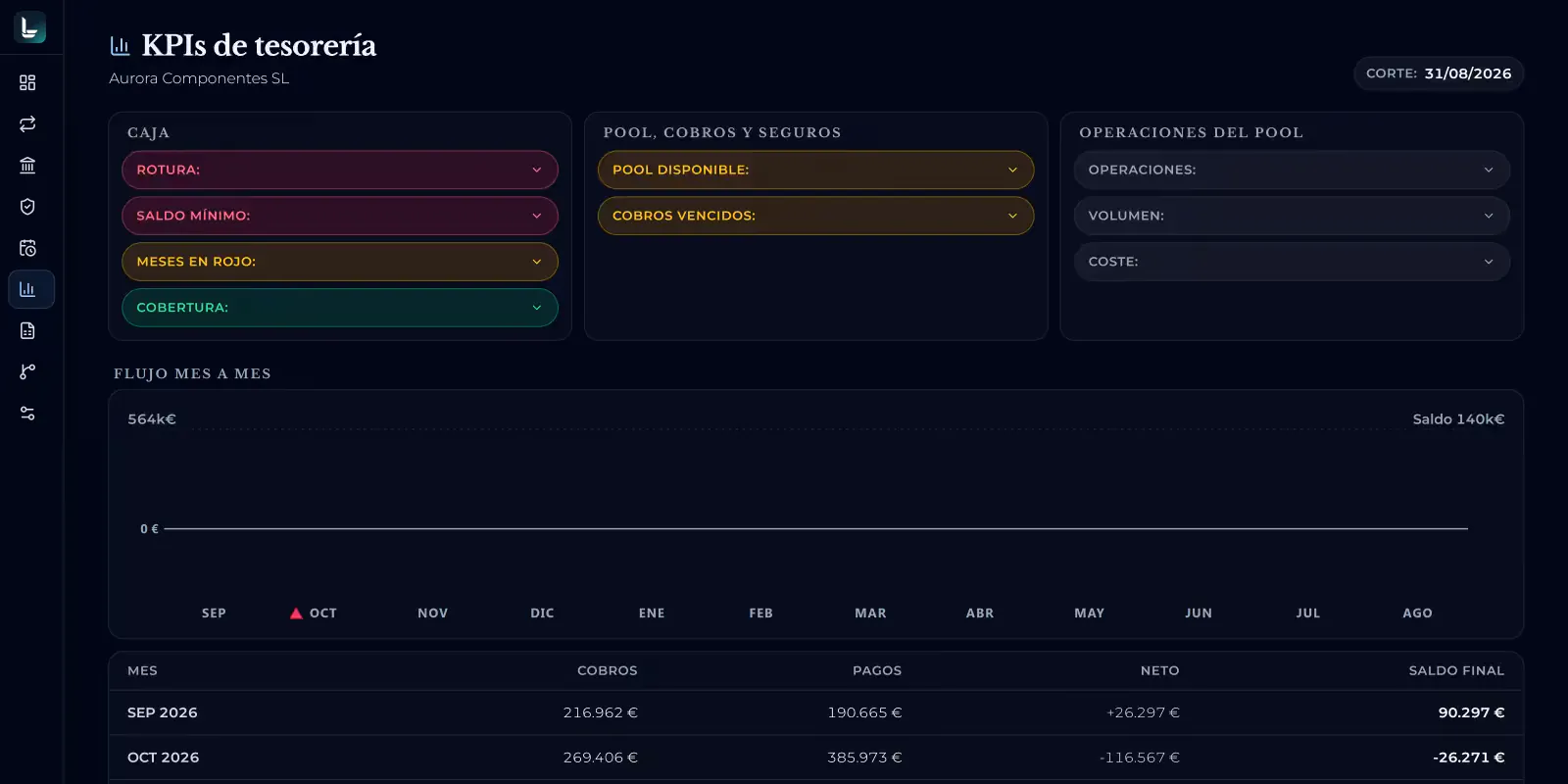This screenshot has height=784, width=1568.
Task: Open the bank building icon in sidebar
Action: coord(27,166)
